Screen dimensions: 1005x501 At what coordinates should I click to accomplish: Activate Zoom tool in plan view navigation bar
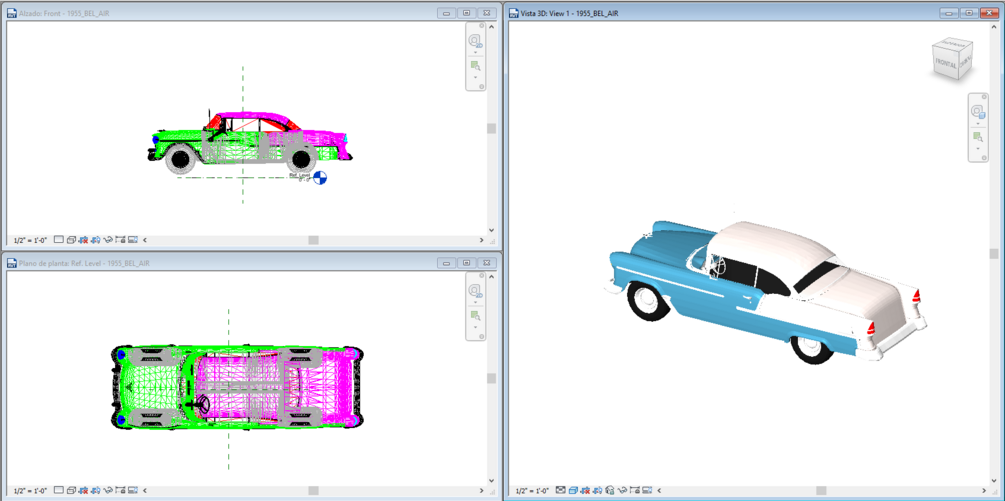tap(476, 315)
